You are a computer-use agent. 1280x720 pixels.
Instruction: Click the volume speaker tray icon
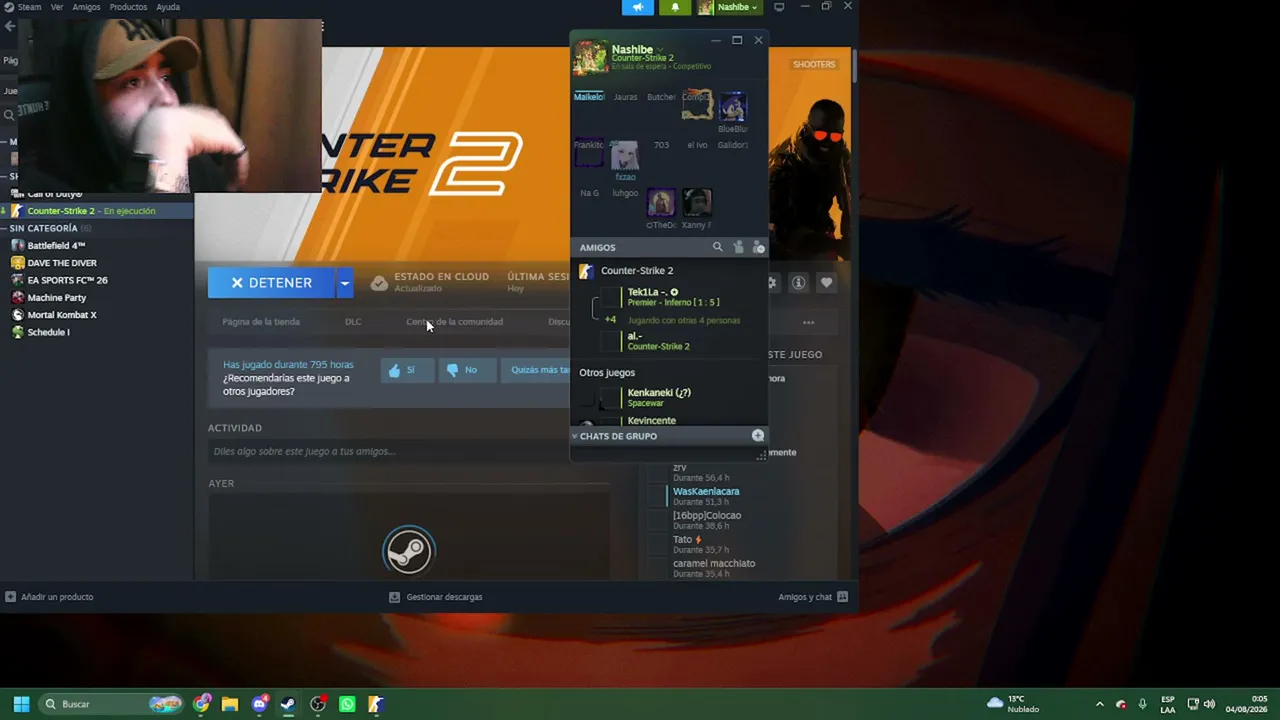[1209, 704]
